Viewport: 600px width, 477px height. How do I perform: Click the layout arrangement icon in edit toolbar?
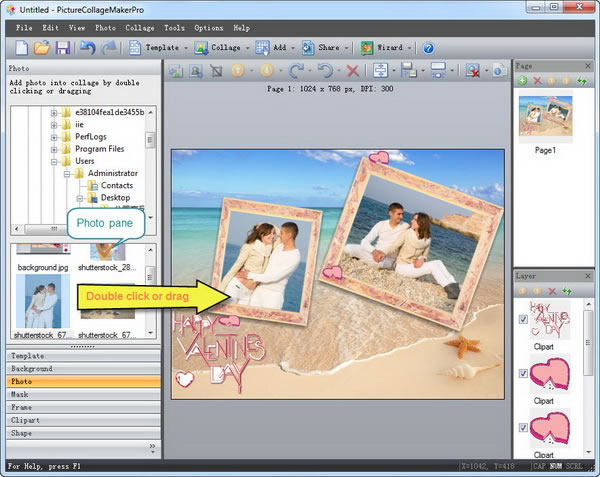tap(409, 71)
